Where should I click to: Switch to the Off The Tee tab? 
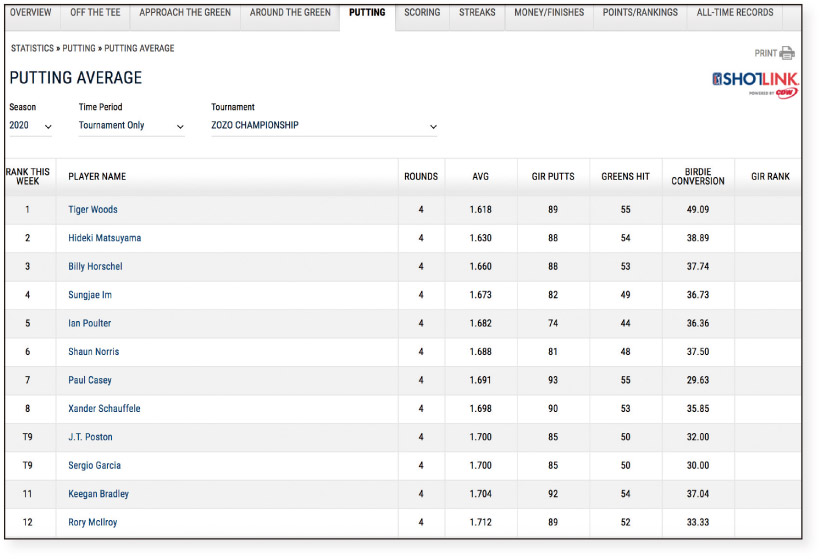tap(96, 13)
